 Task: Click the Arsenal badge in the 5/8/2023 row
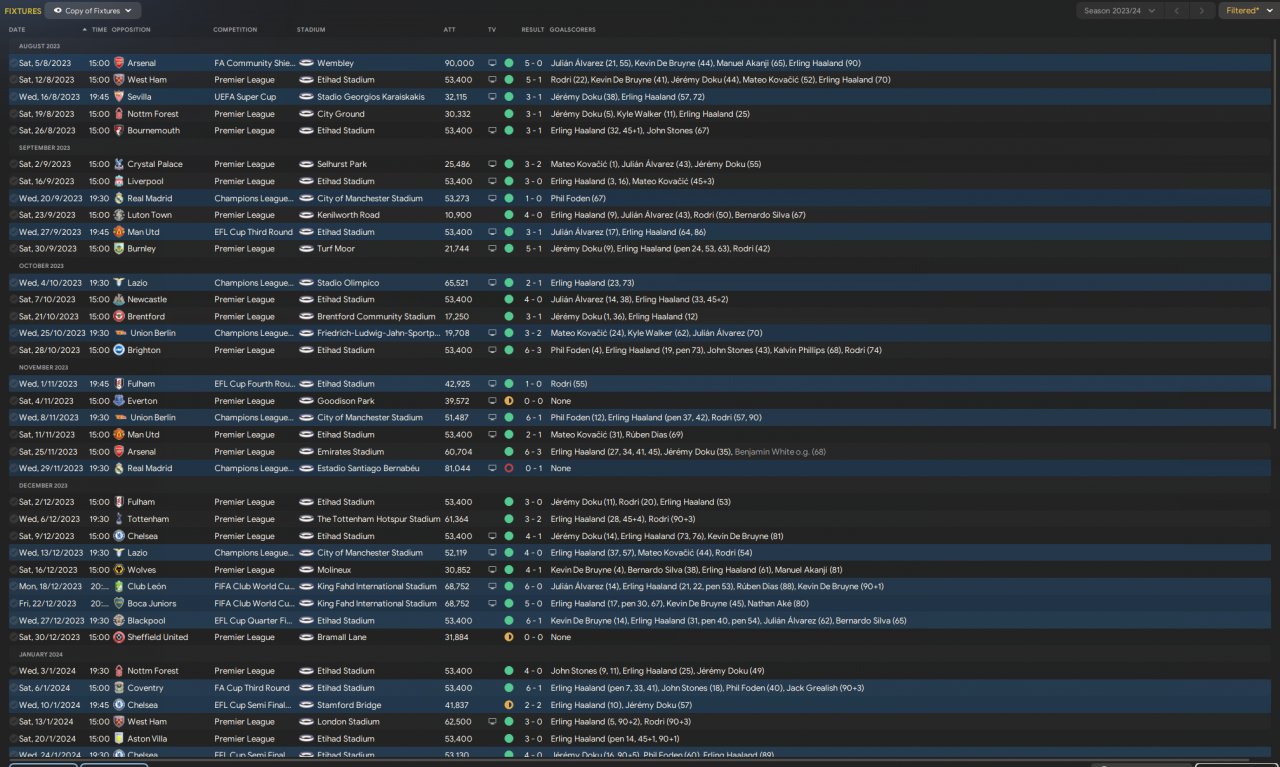[x=119, y=63]
